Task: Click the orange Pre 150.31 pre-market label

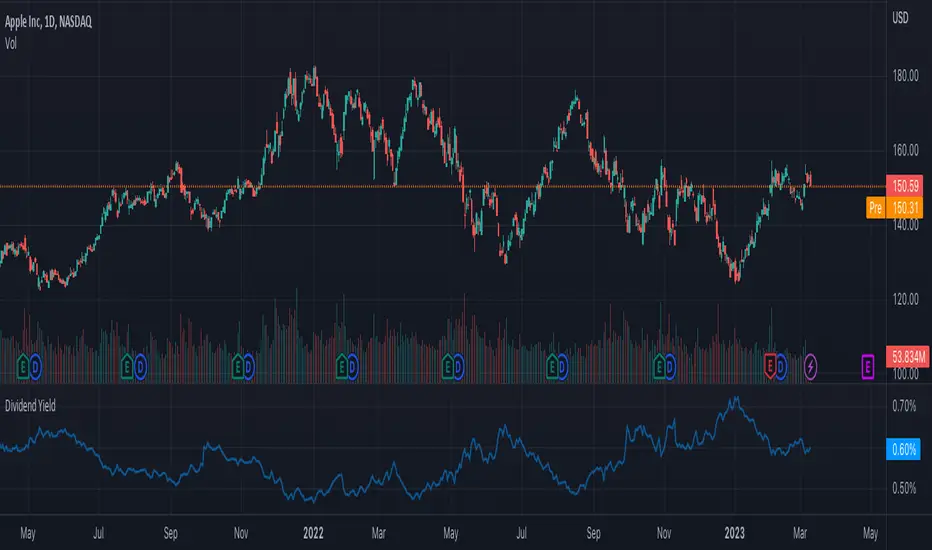Action: [x=895, y=208]
